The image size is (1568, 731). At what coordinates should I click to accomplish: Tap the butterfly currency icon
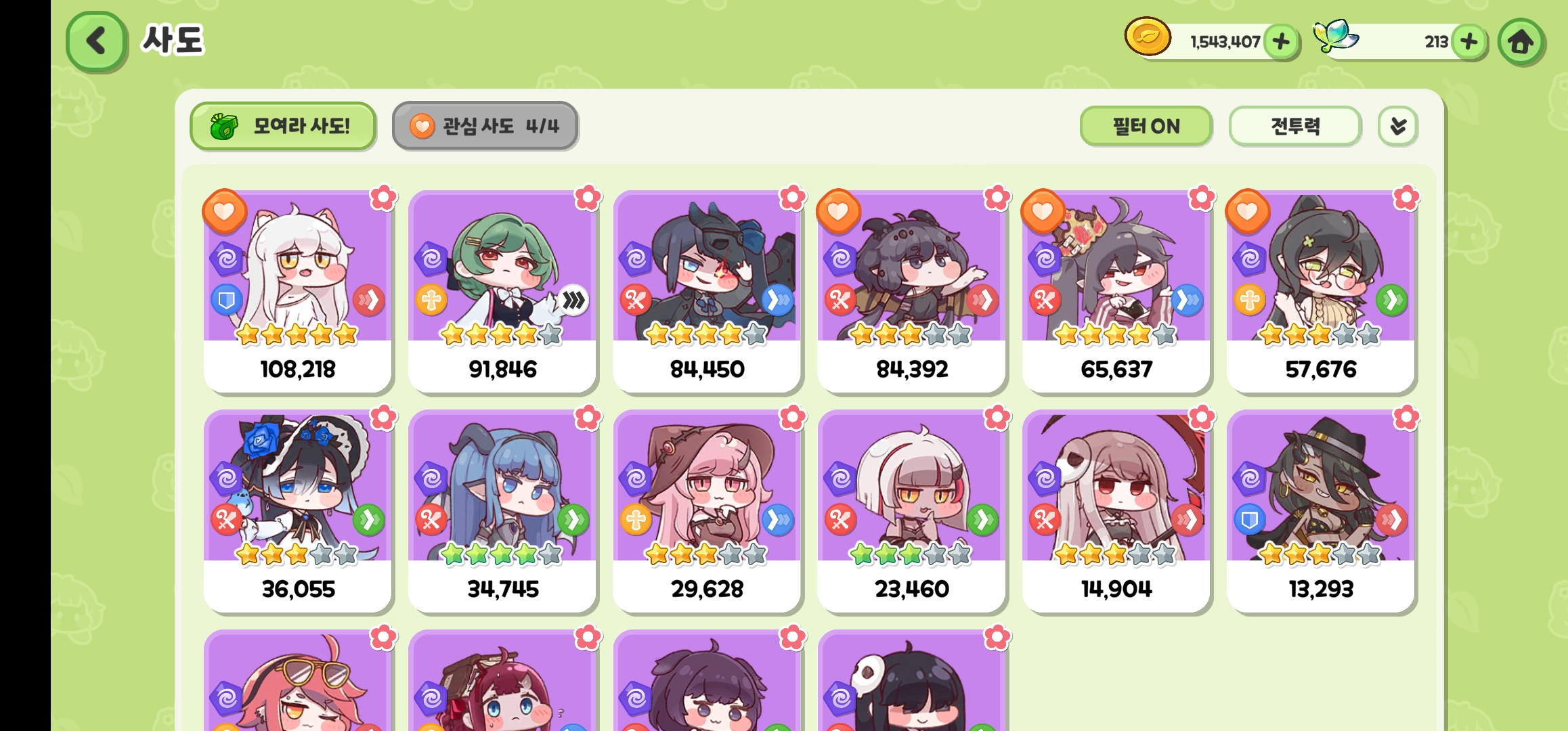(x=1335, y=36)
